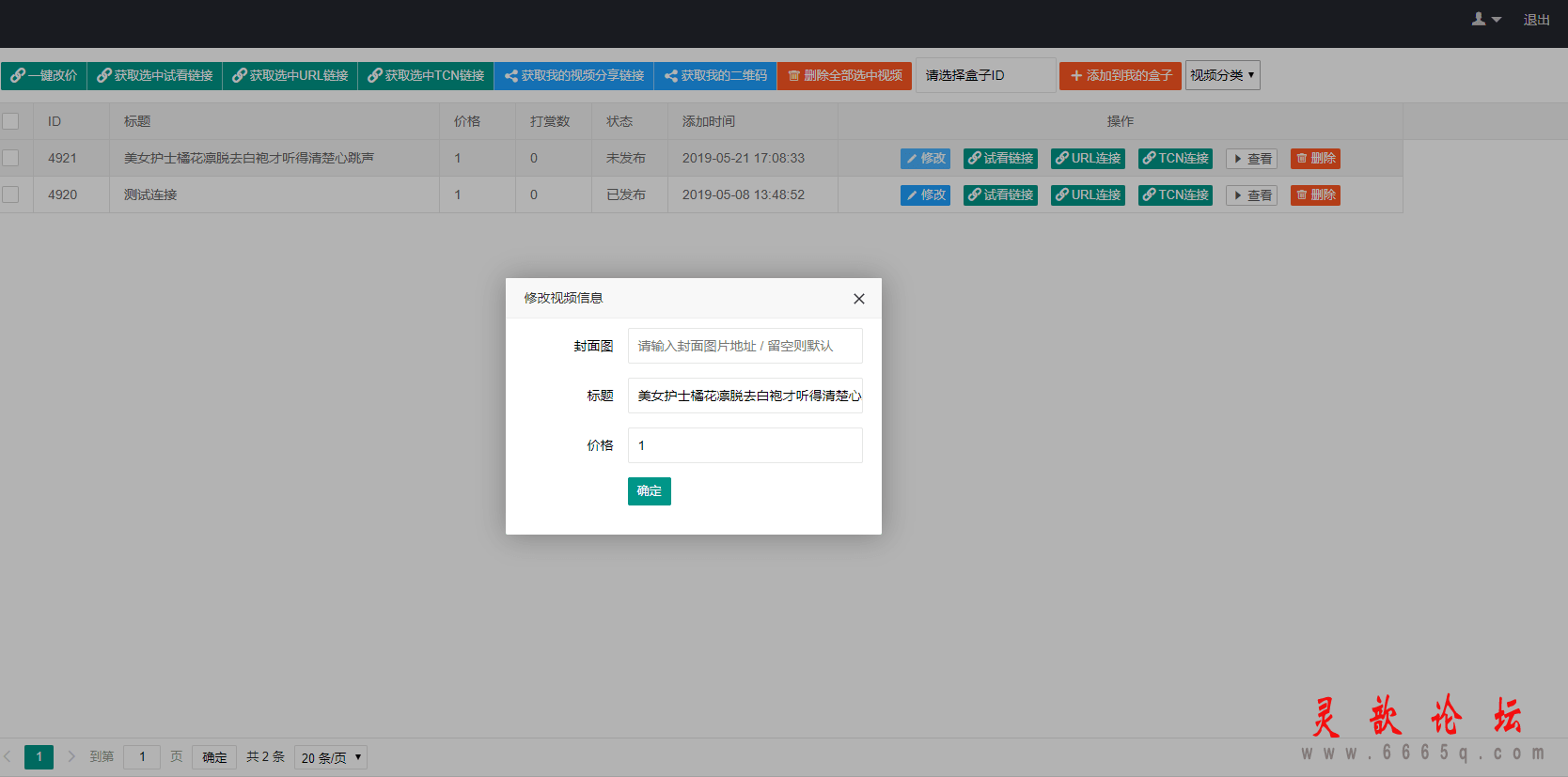
Task: Click 删除全部选中视频 button
Action: click(x=844, y=75)
